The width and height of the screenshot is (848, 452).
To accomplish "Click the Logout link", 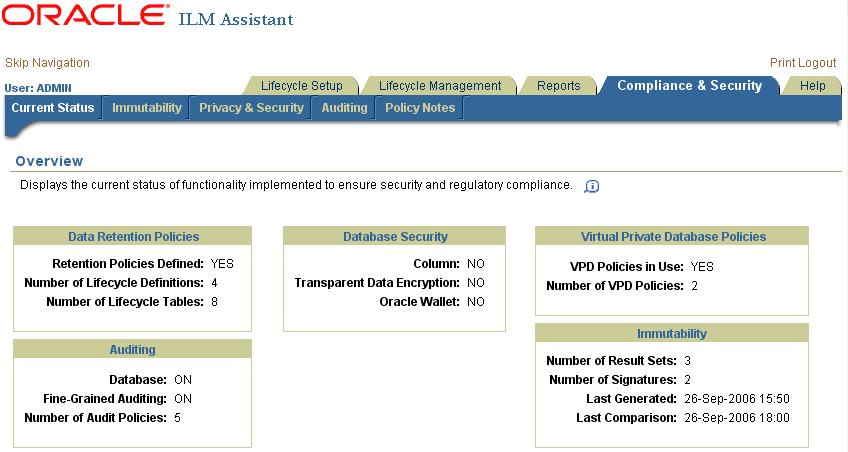I will click(817, 63).
